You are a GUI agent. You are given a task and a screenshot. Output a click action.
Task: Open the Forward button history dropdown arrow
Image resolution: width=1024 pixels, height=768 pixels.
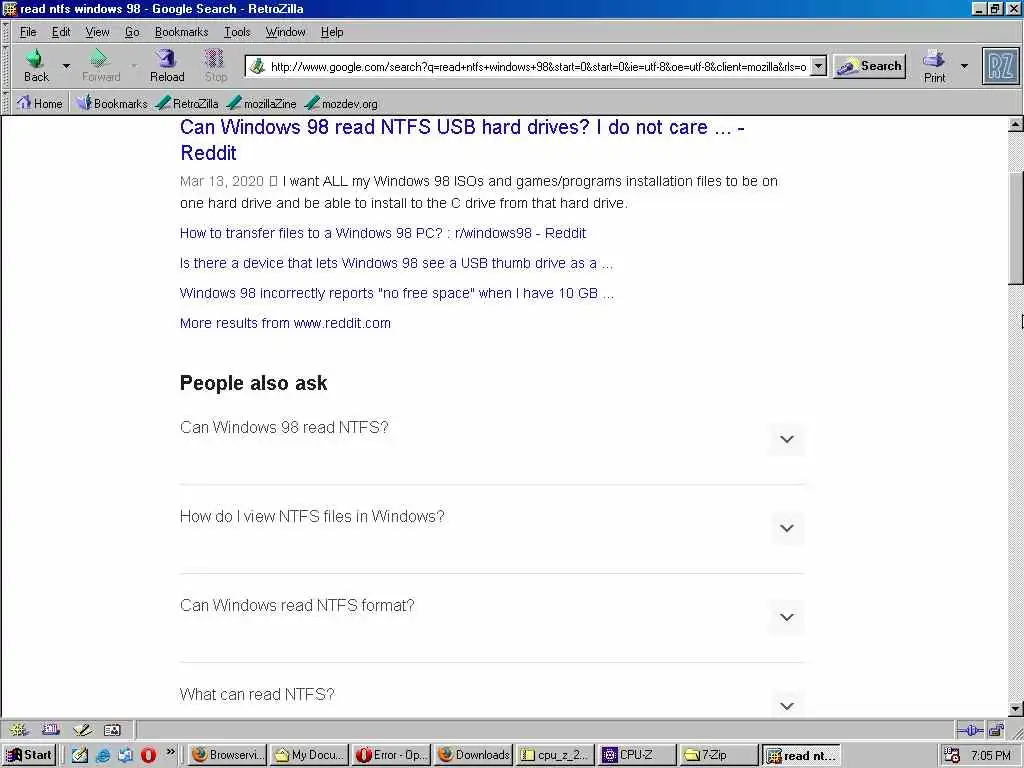[133, 66]
